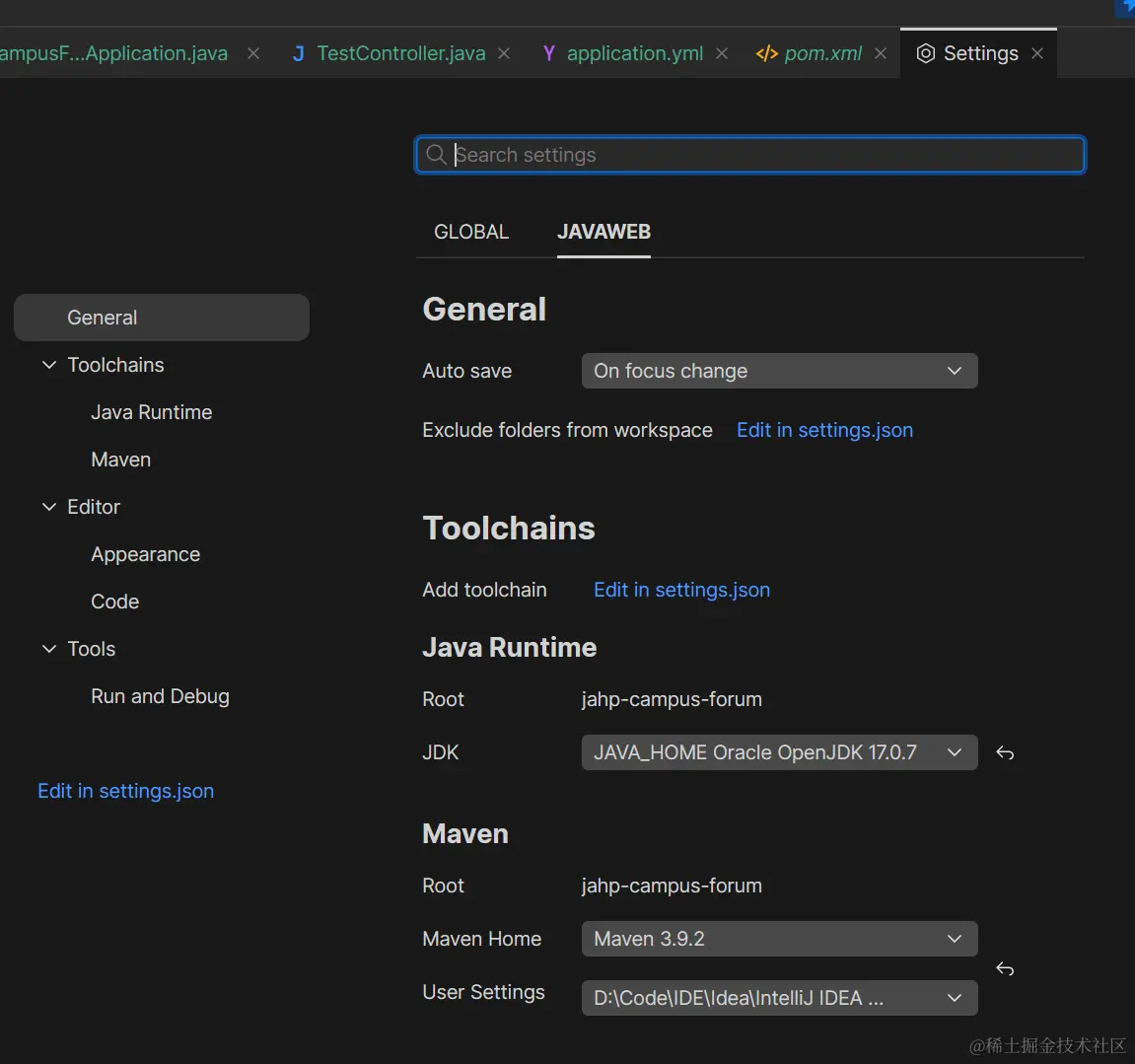Viewport: 1135px width, 1064px height.
Task: Close the pom.xml editor tab
Action: [880, 54]
